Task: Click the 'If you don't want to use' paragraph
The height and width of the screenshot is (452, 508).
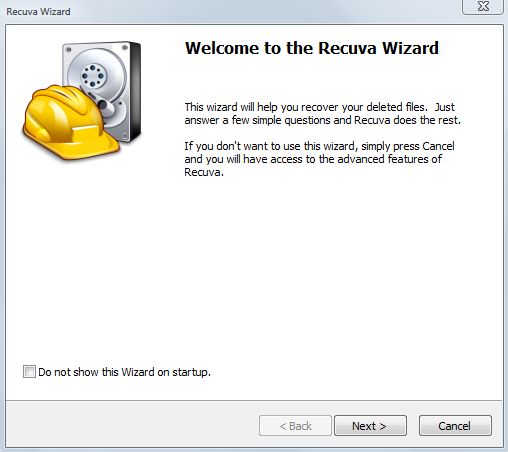Action: click(x=319, y=159)
